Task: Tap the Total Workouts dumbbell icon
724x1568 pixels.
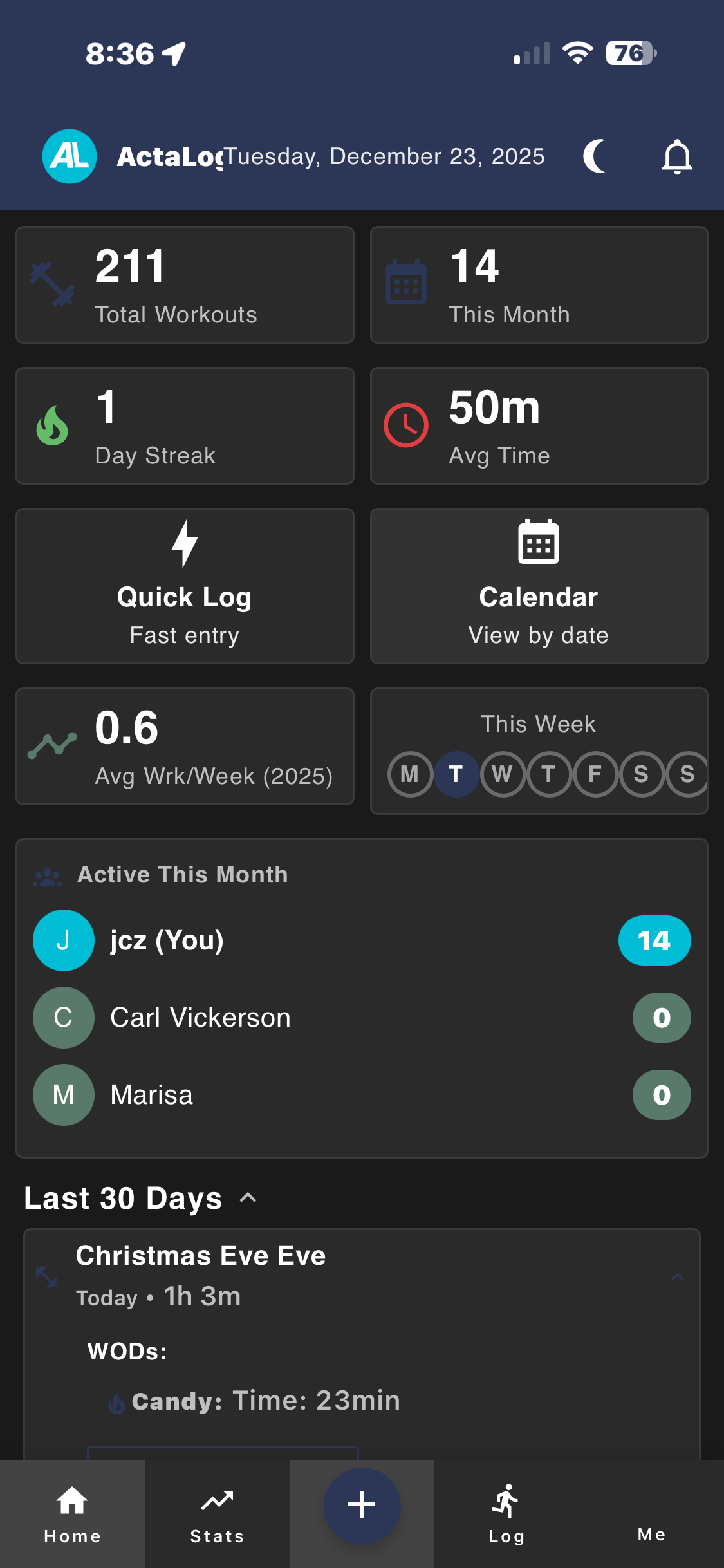Action: tap(52, 284)
